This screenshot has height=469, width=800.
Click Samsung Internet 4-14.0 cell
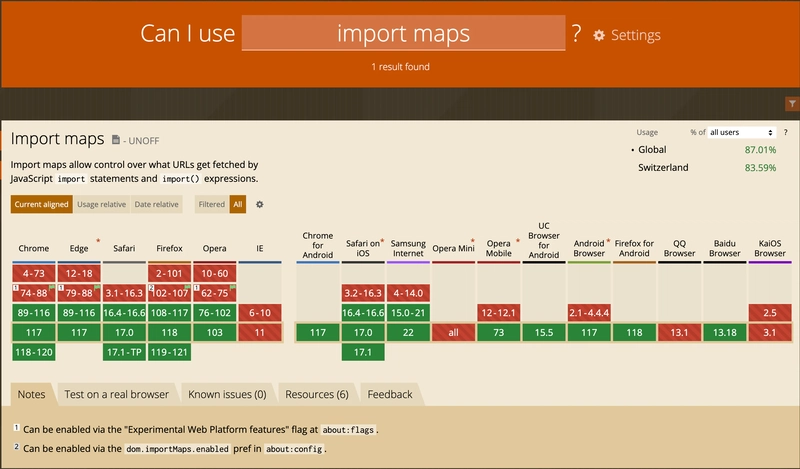click(408, 293)
